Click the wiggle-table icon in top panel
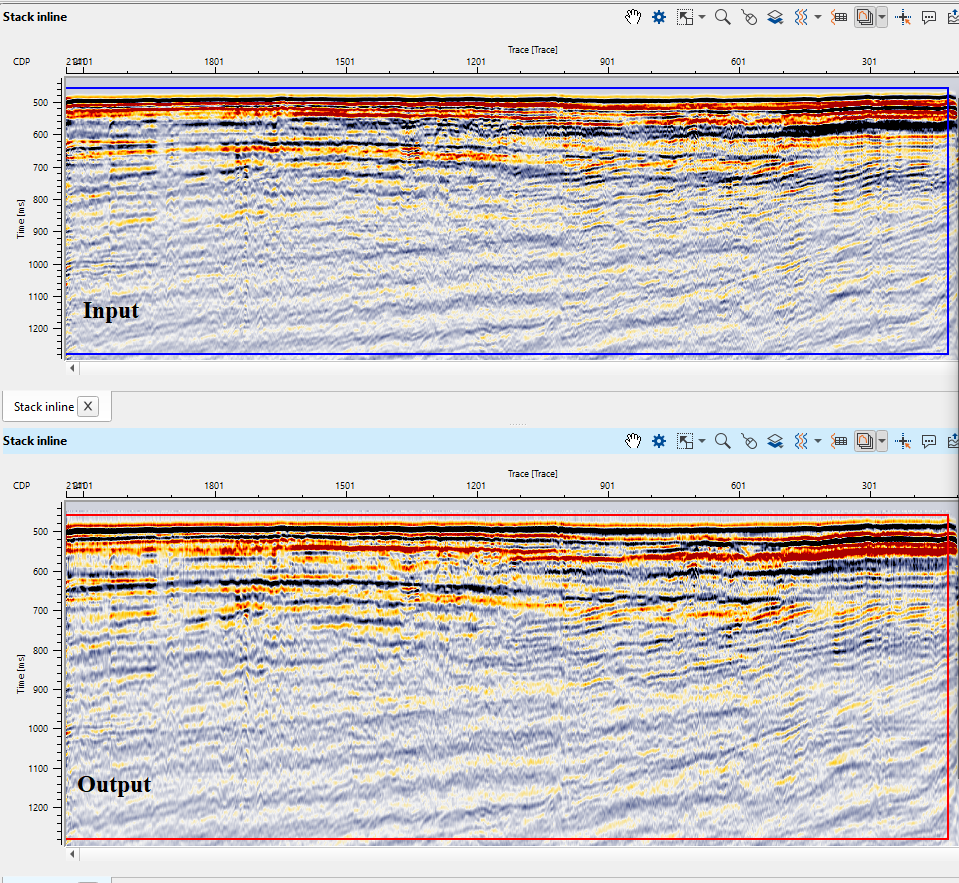This screenshot has width=959, height=883. [x=840, y=17]
